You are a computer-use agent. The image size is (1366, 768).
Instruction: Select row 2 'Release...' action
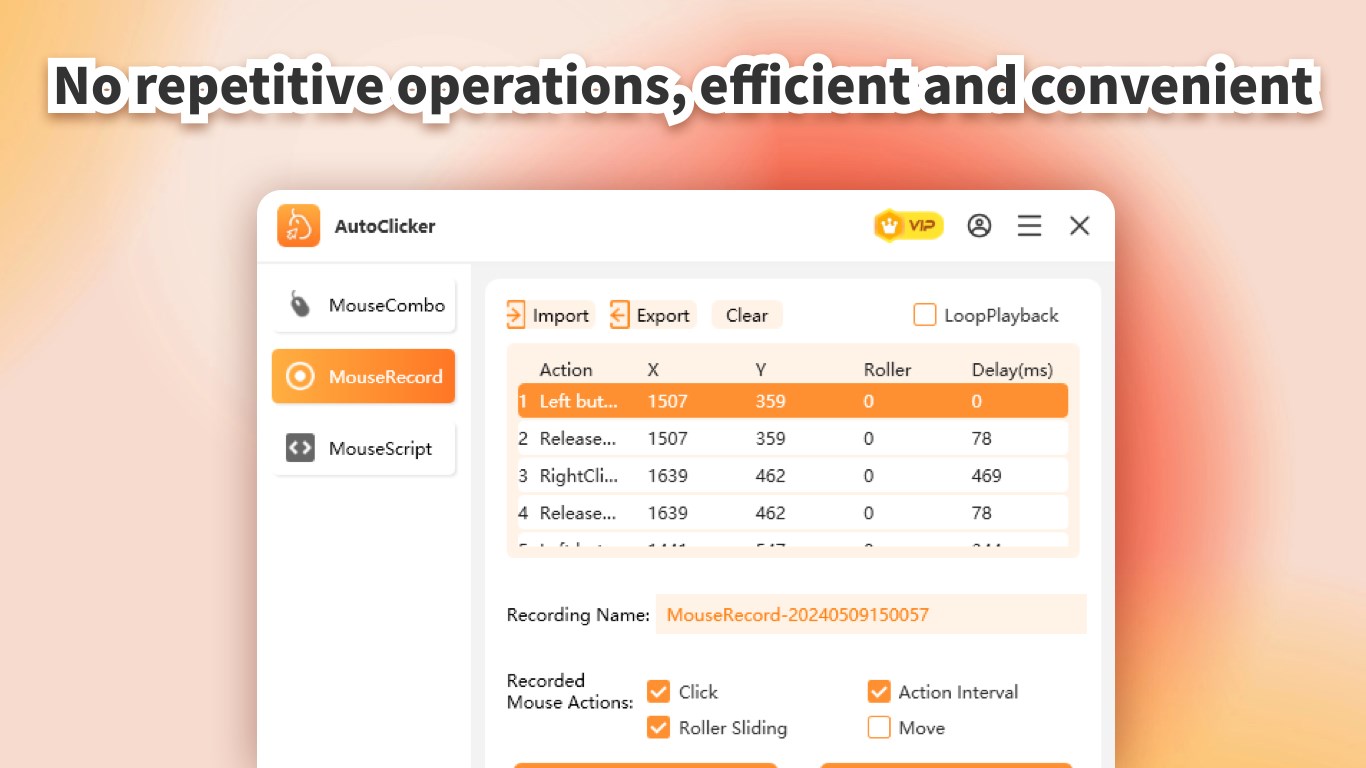coord(792,438)
